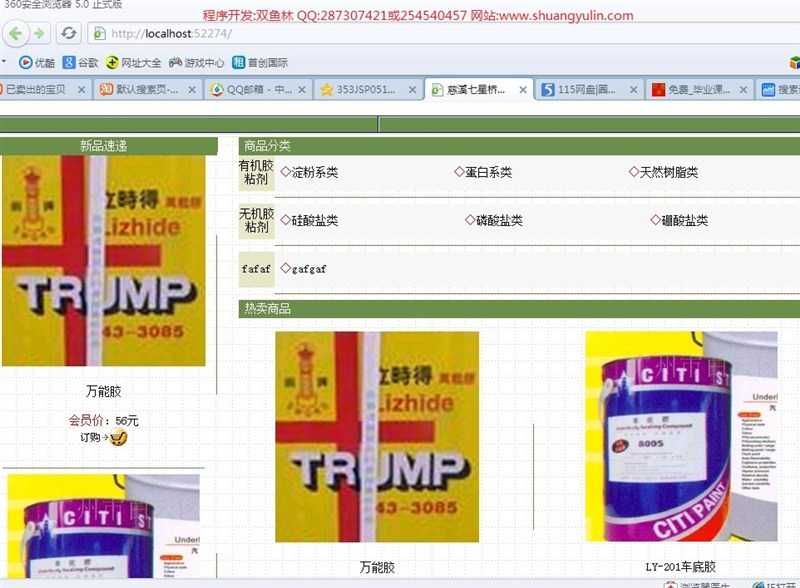Open the 网址大全 bookmark
The image size is (800, 588).
click(133, 62)
